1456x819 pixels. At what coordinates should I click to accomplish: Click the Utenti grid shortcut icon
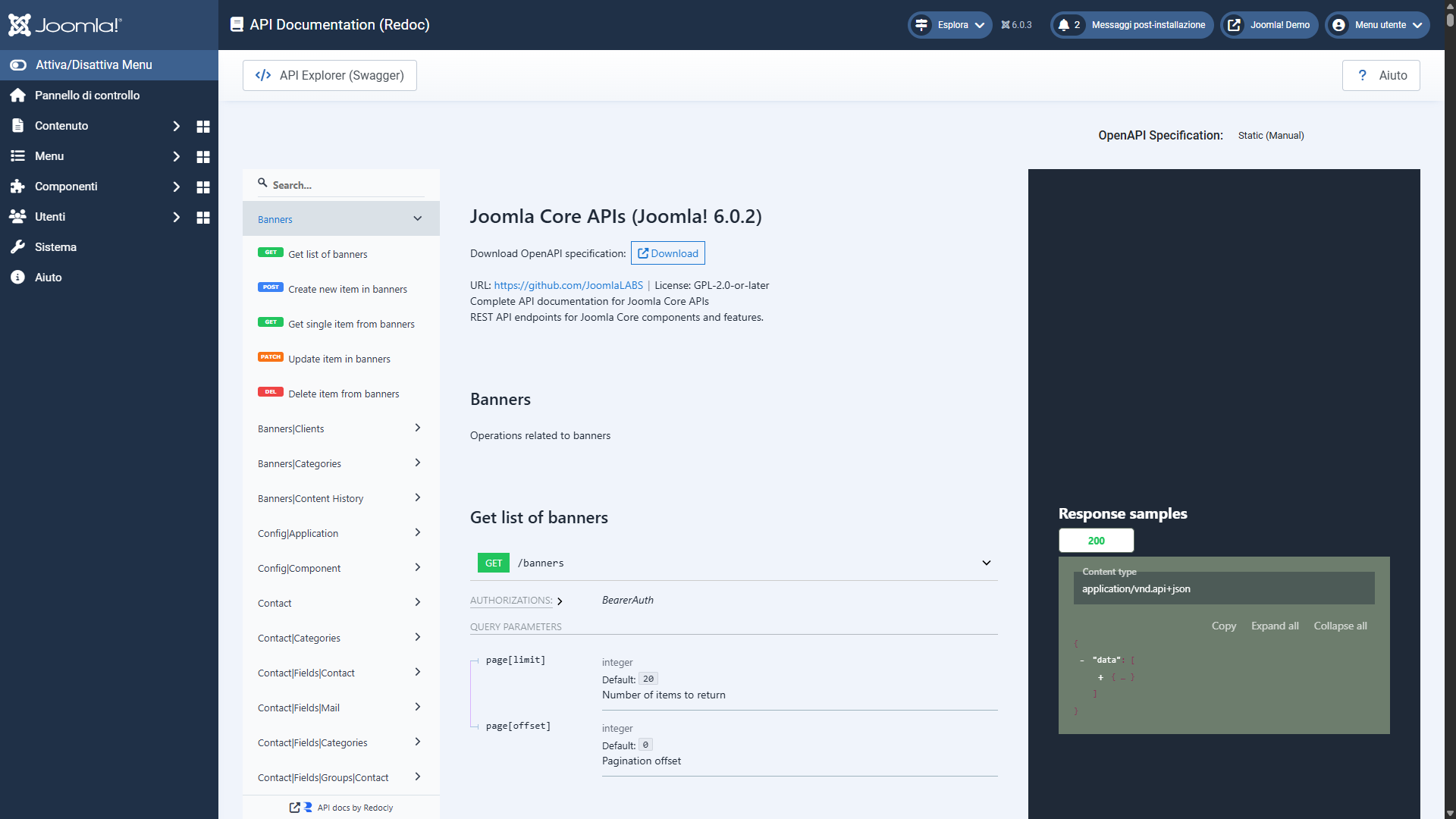pyautogui.click(x=202, y=217)
